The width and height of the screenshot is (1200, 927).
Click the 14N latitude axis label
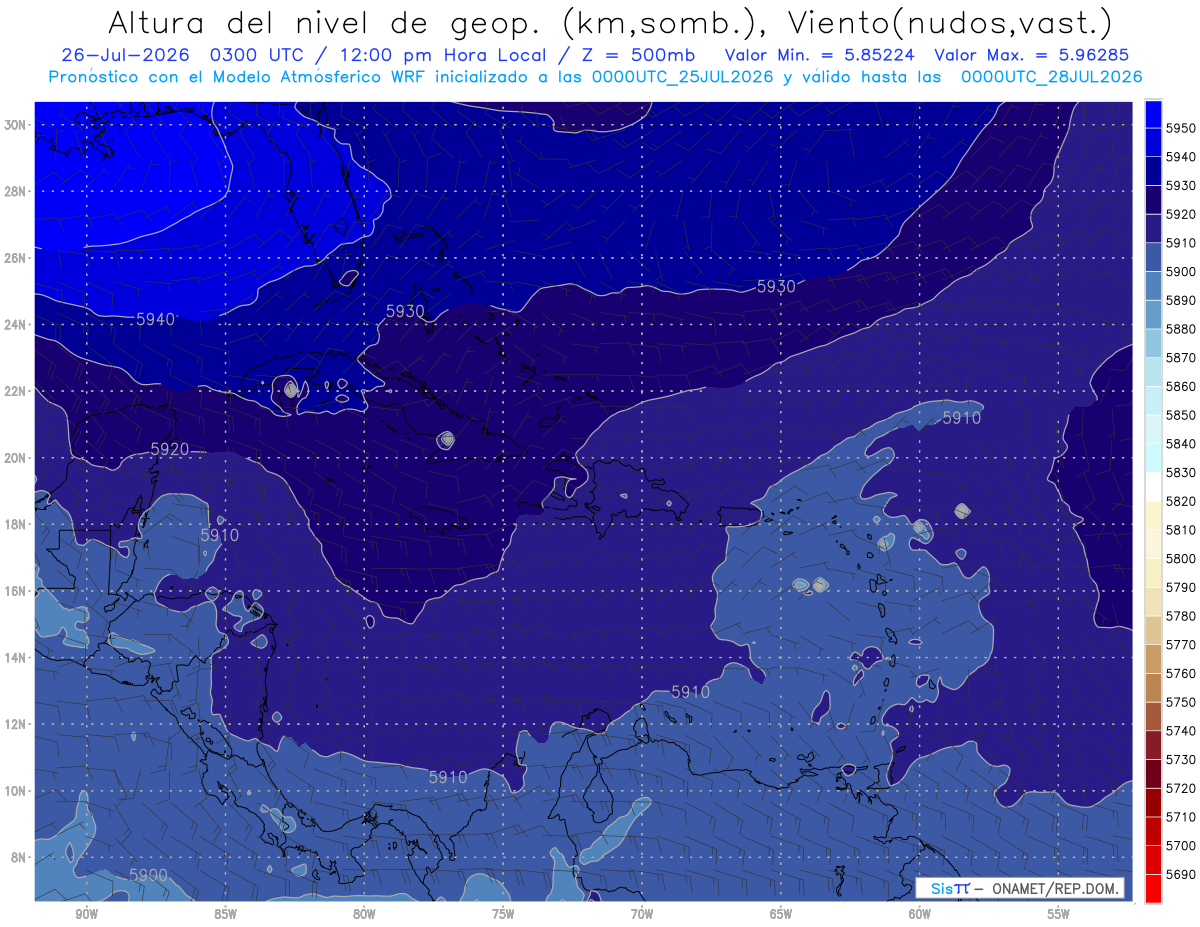click(16, 657)
